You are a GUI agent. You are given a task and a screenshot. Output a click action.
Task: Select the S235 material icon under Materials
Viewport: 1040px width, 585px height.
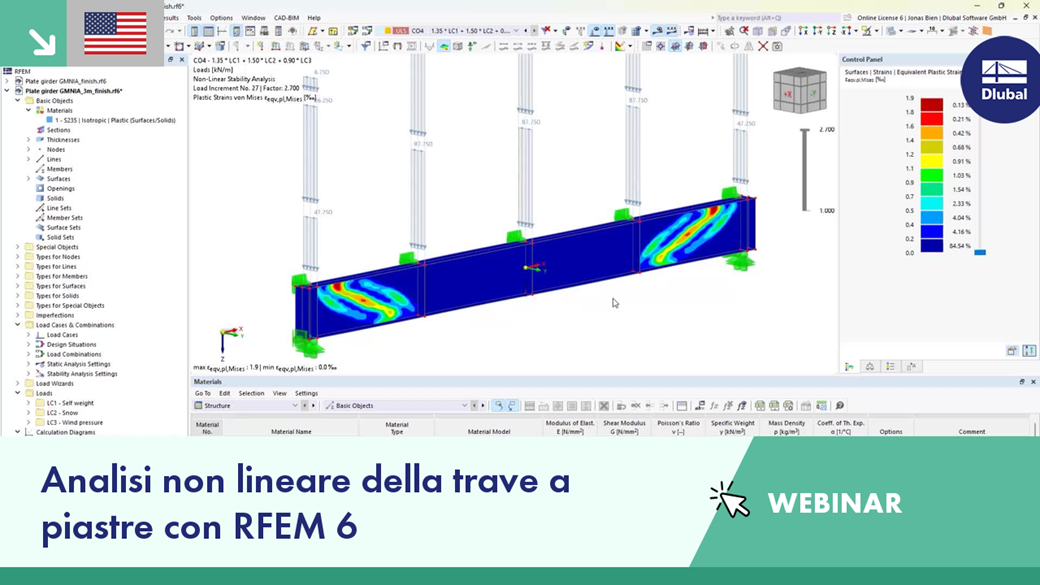(49, 120)
